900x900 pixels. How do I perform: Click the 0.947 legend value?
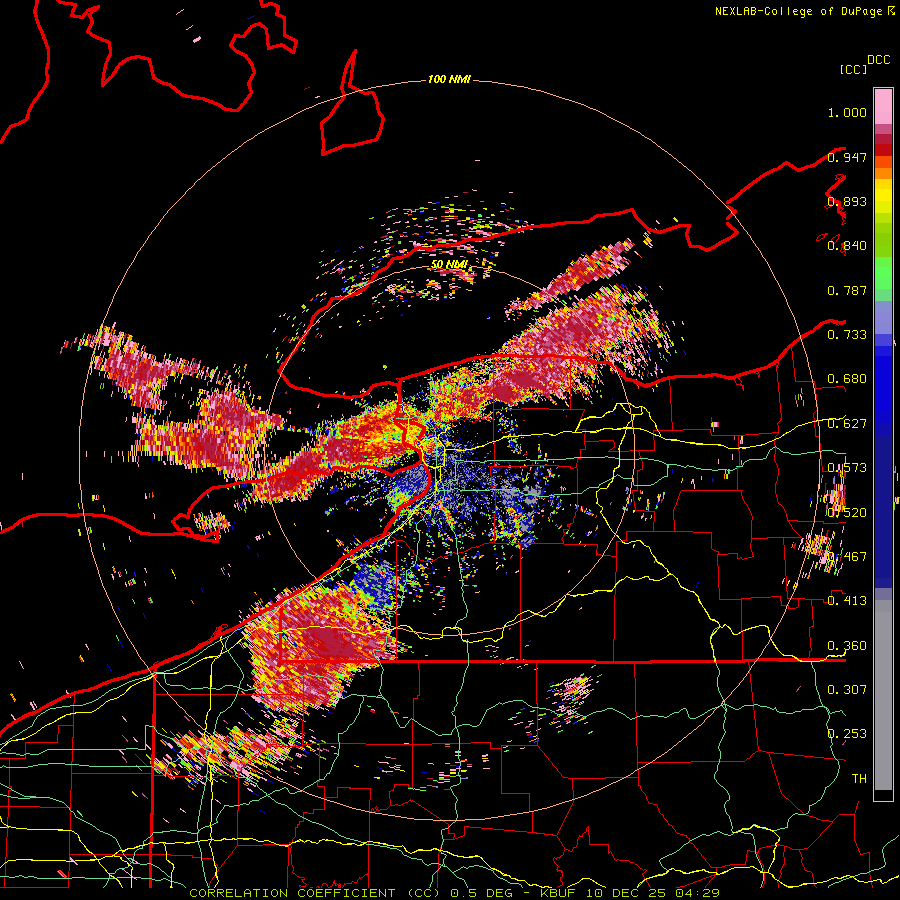pos(847,157)
